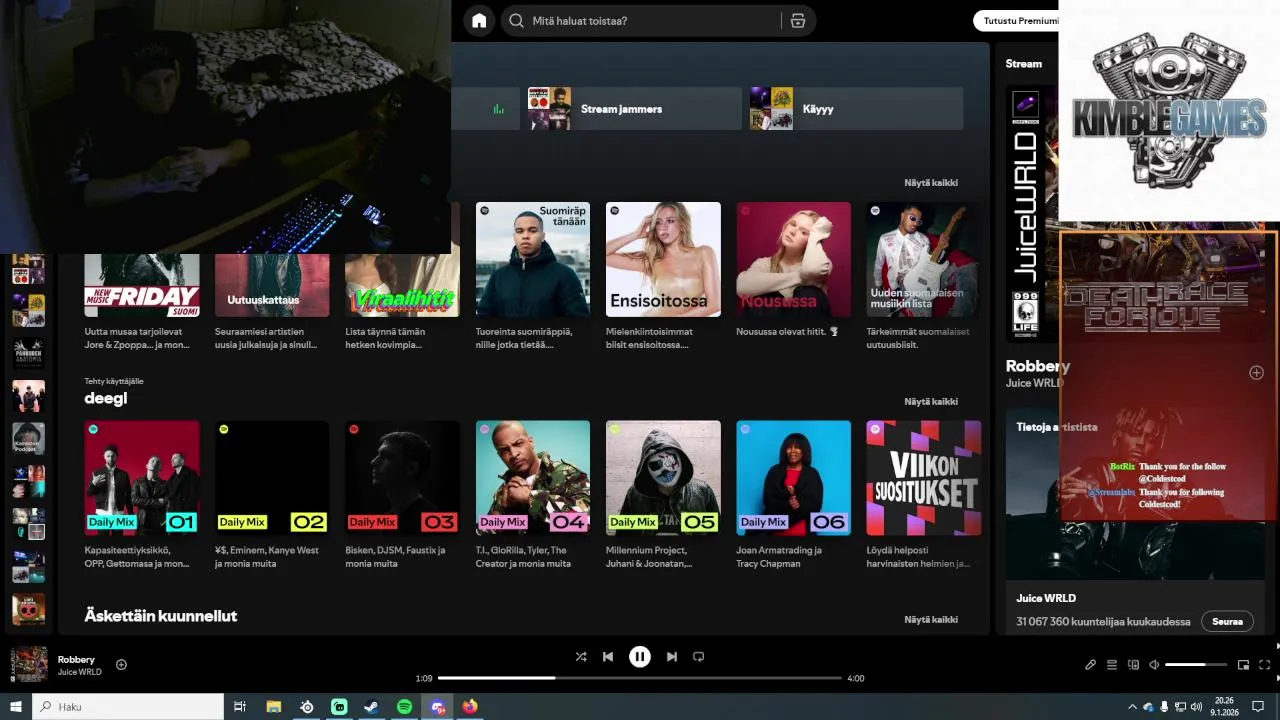Open Firefox from the taskbar
1280x720 pixels.
click(x=470, y=707)
